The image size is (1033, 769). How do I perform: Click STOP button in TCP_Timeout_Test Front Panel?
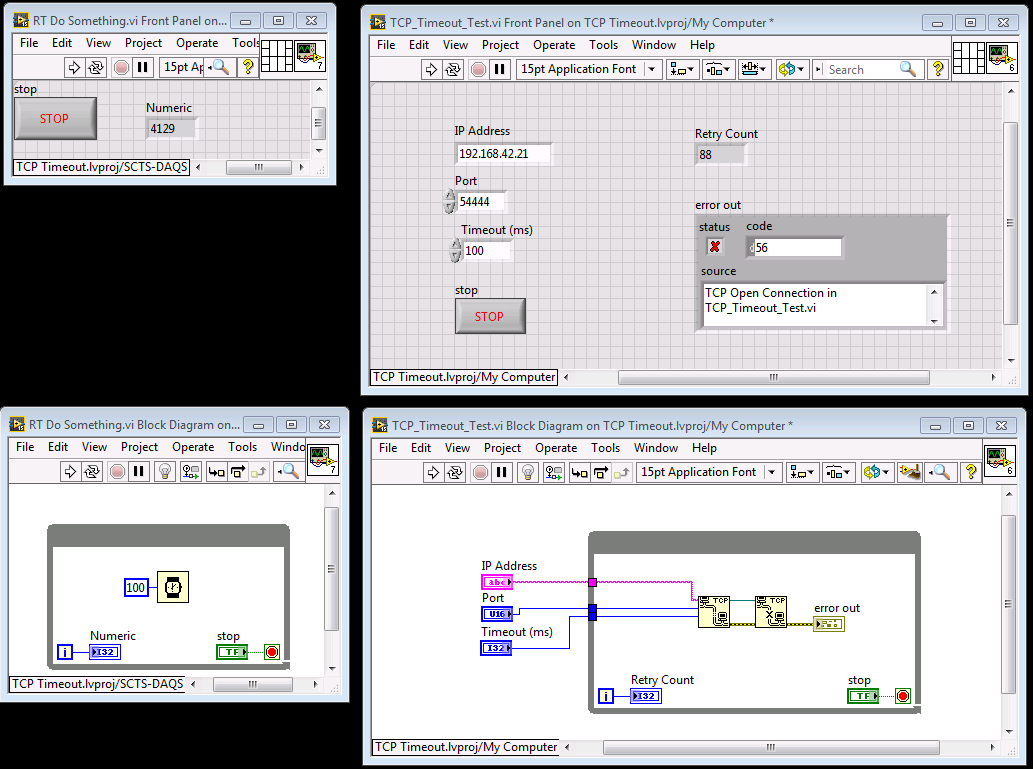489,316
